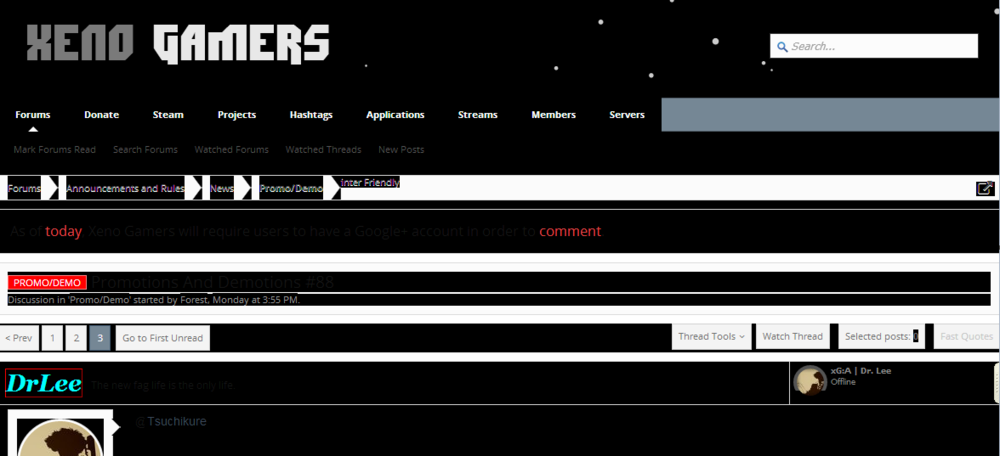Image resolution: width=1000 pixels, height=456 pixels.
Task: Go to previous page with Prev
Action: point(18,338)
